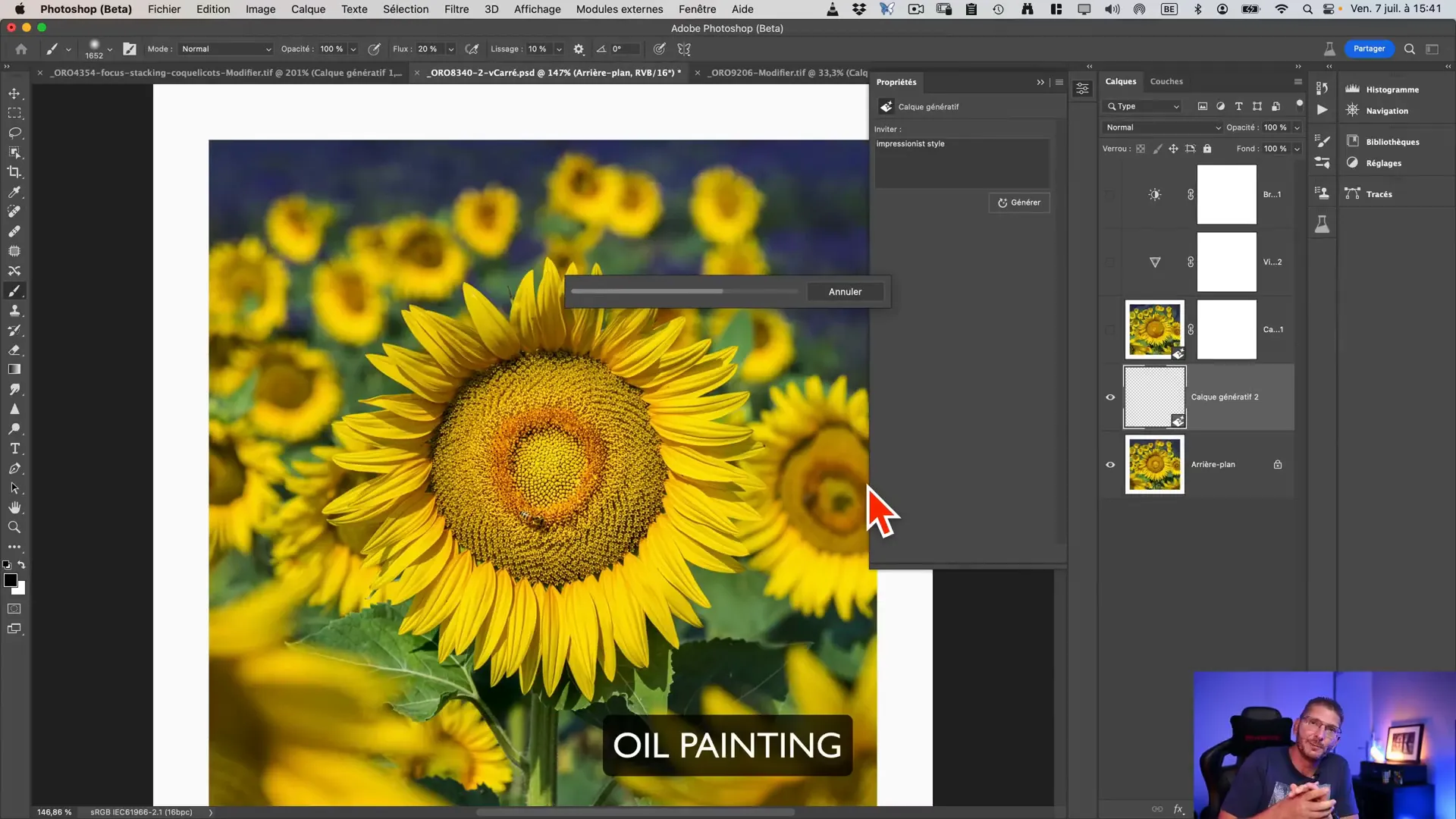Image resolution: width=1456 pixels, height=819 pixels.
Task: Select the Arrière-plan layer thumbnail
Action: click(1154, 465)
